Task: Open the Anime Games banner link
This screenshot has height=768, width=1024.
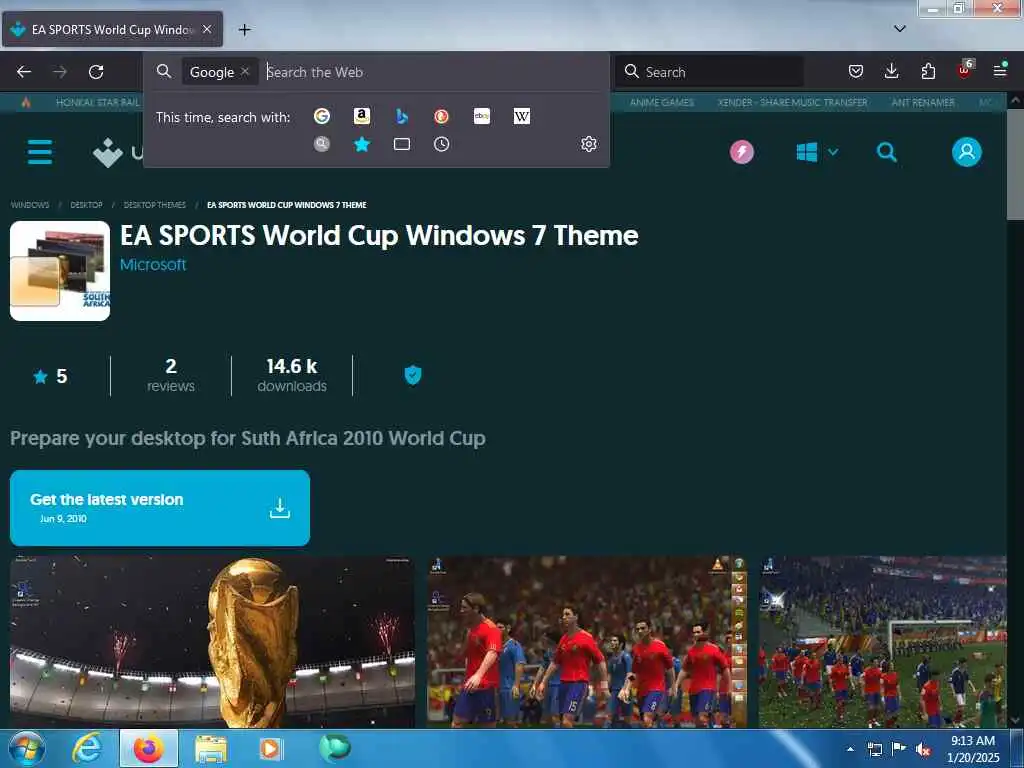Action: 662,103
